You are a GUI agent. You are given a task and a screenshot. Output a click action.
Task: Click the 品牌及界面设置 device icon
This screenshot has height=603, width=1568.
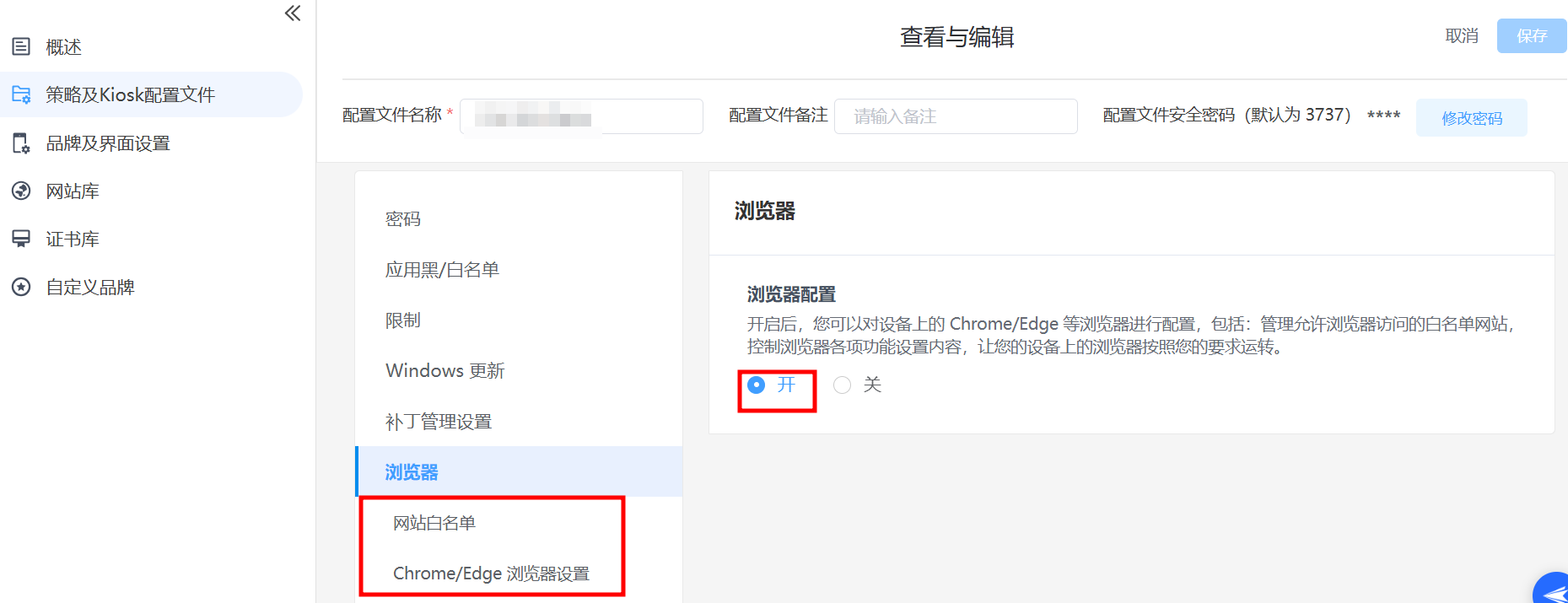pyautogui.click(x=21, y=143)
